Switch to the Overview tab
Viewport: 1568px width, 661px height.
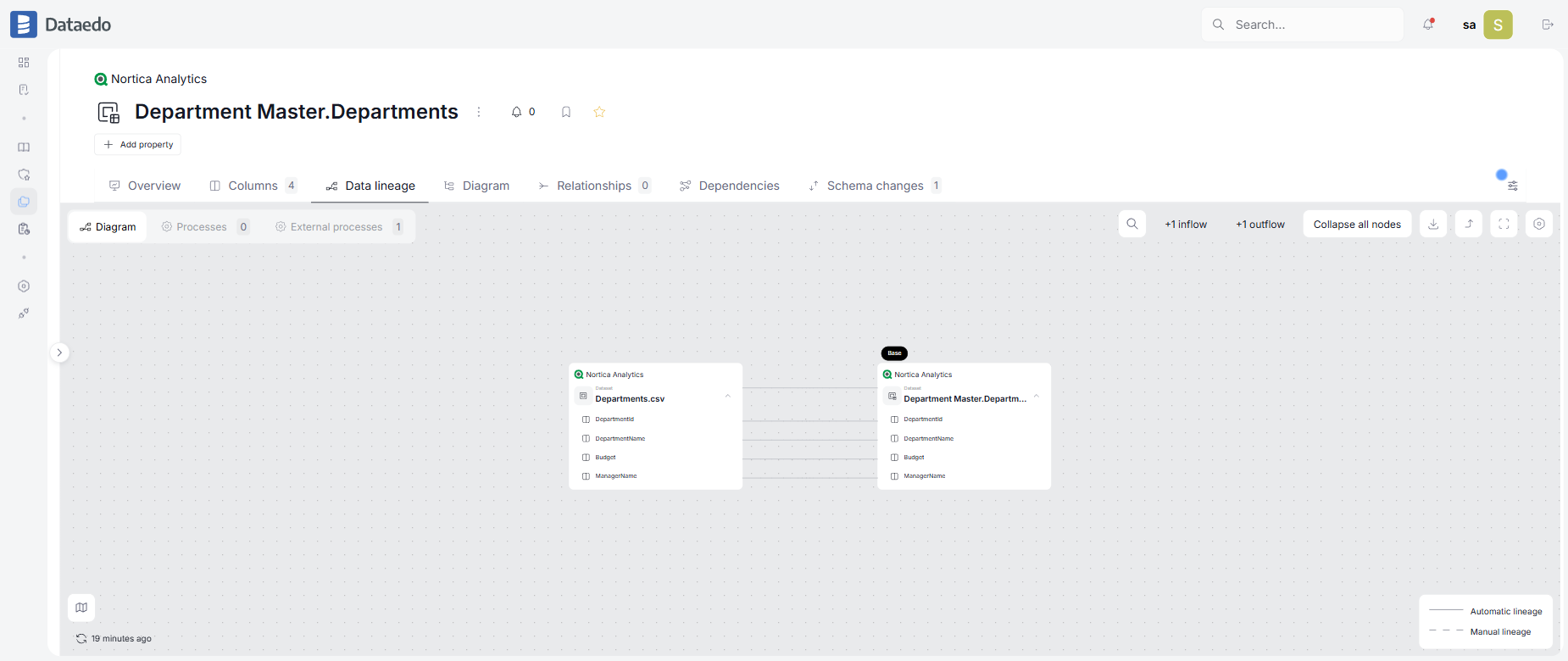145,186
